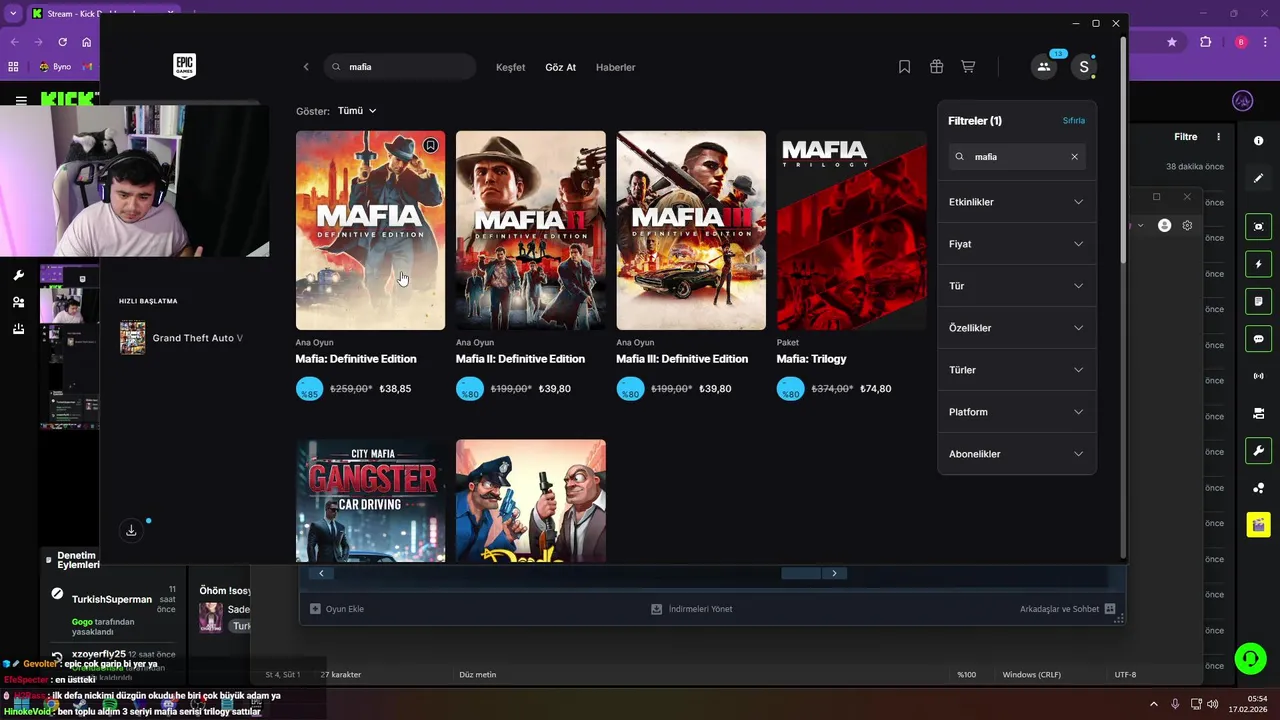Click the Epic Games logo in launcher

point(184,67)
